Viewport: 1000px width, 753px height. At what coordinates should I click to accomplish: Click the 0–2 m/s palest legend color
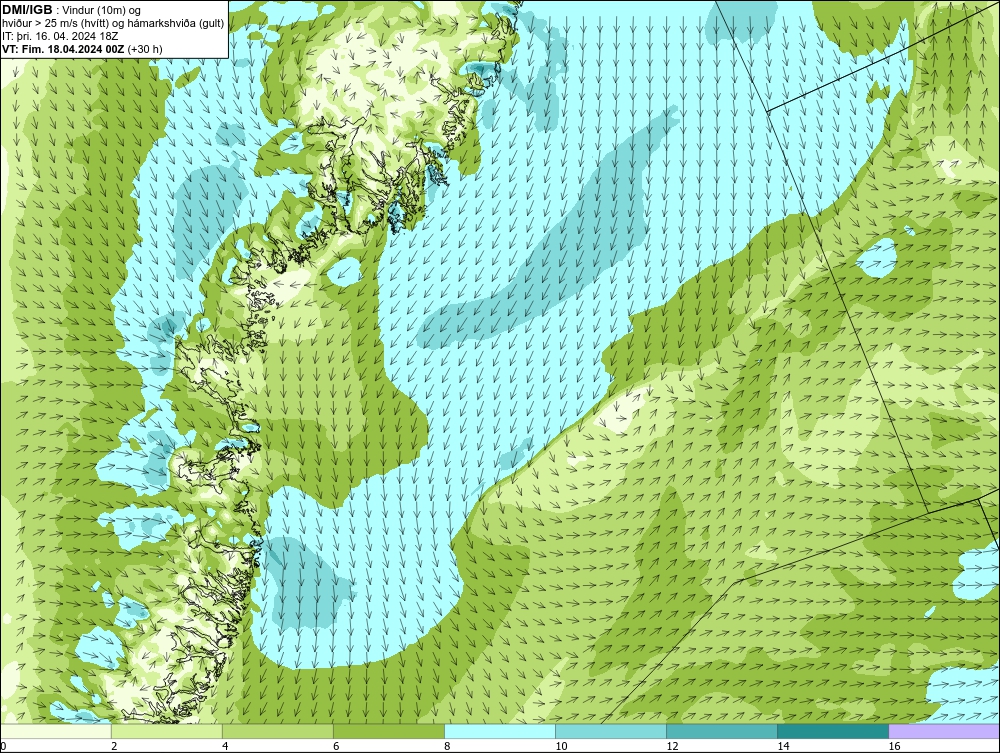pos(56,731)
